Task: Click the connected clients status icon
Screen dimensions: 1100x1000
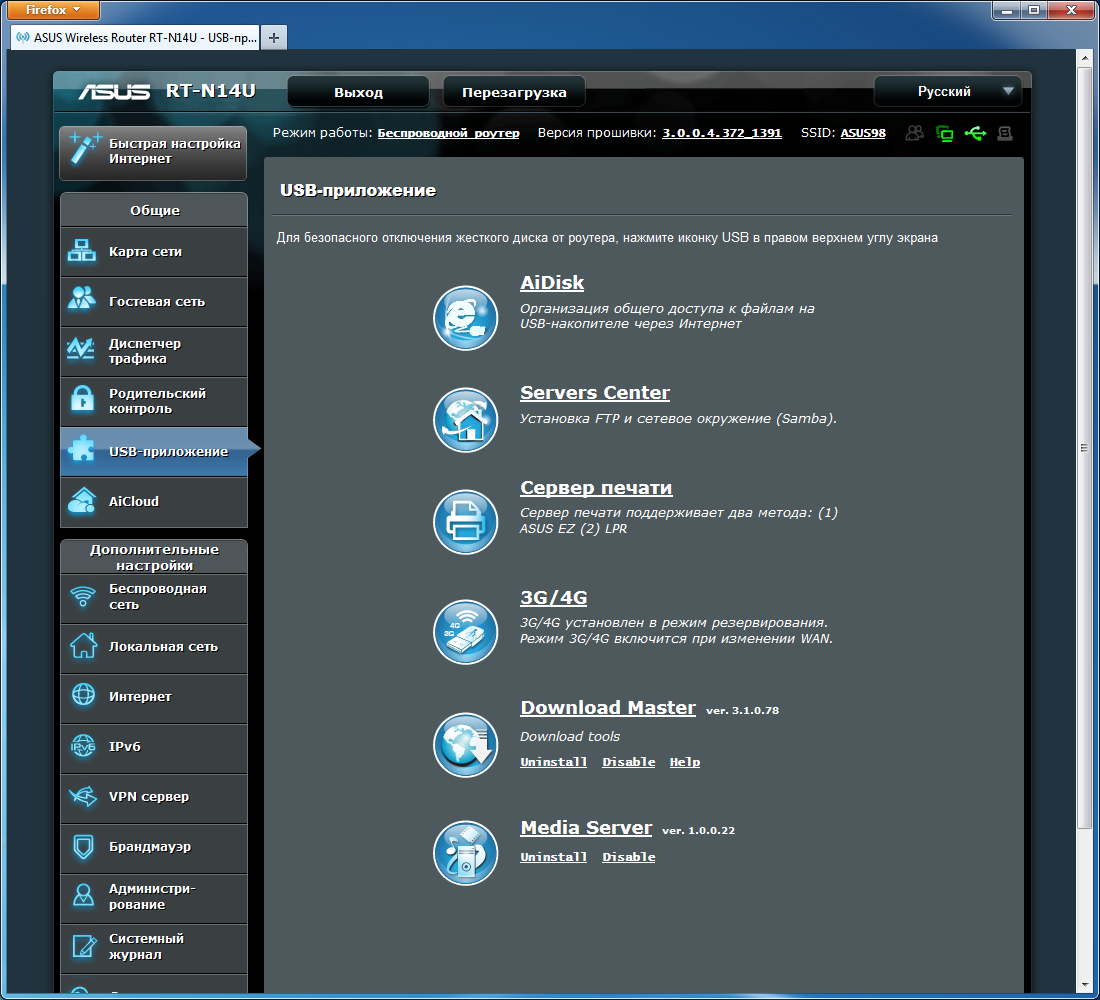Action: [914, 133]
